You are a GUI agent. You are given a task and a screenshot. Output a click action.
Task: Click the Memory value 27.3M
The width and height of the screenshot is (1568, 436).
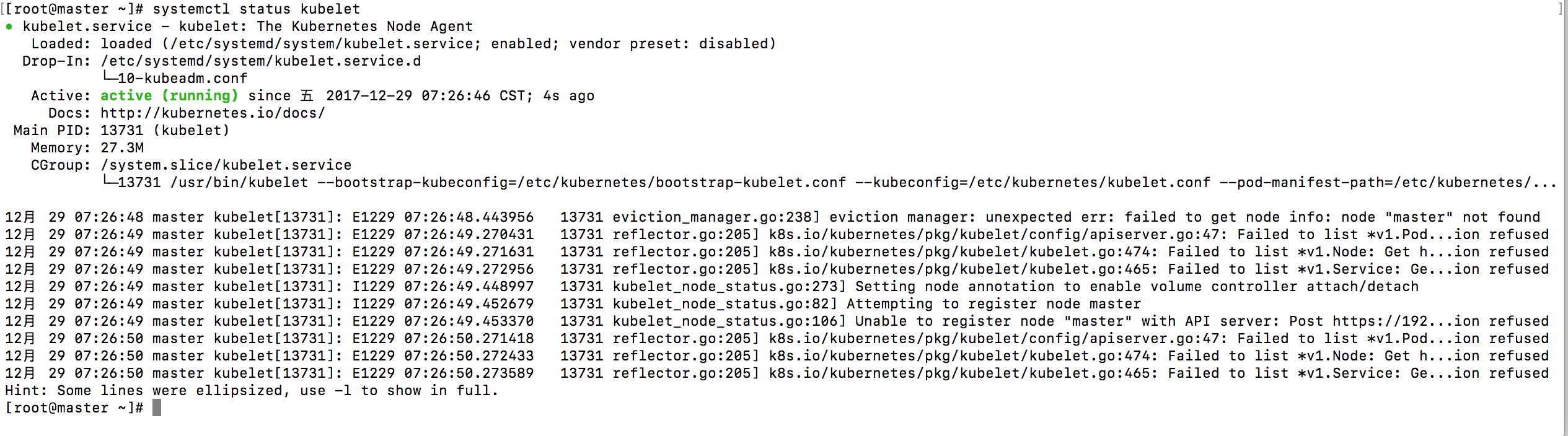pyautogui.click(x=122, y=148)
